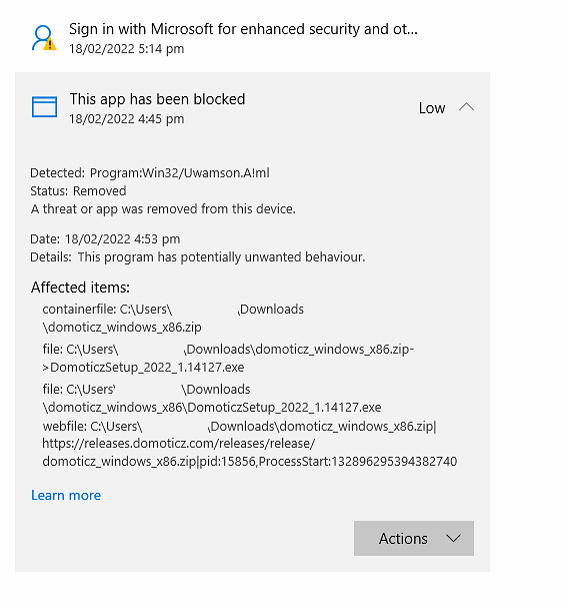Open the Actions dropdown button
This screenshot has height=607, width=566.
[x=413, y=538]
